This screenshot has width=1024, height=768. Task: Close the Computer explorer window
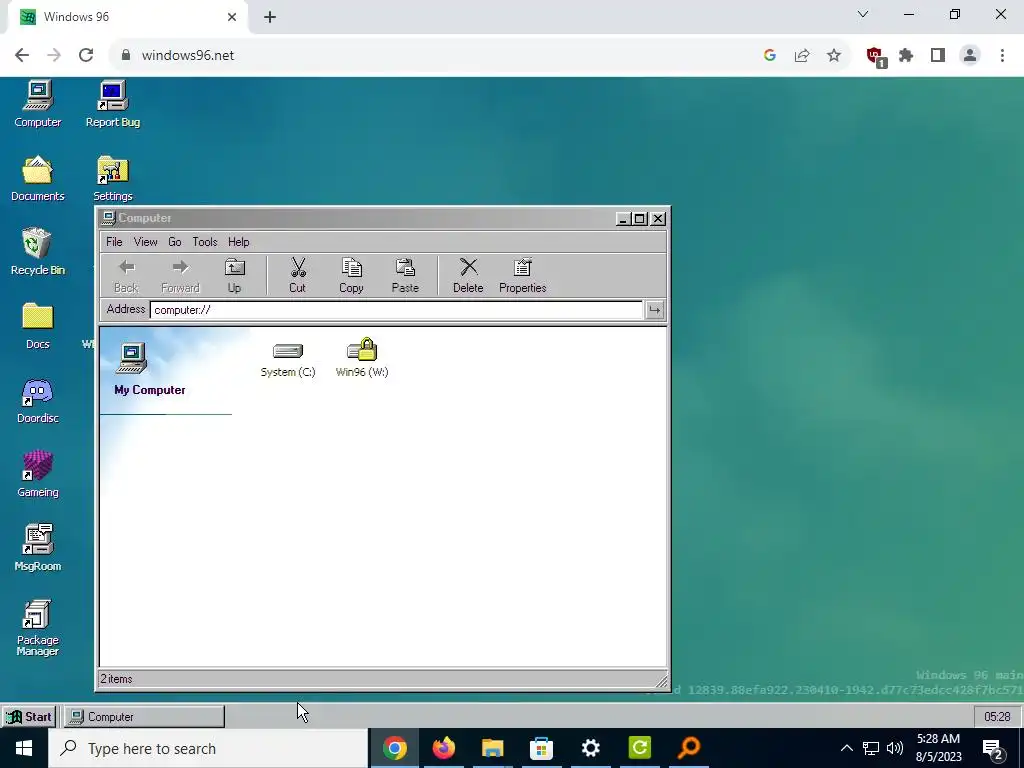pyautogui.click(x=658, y=219)
